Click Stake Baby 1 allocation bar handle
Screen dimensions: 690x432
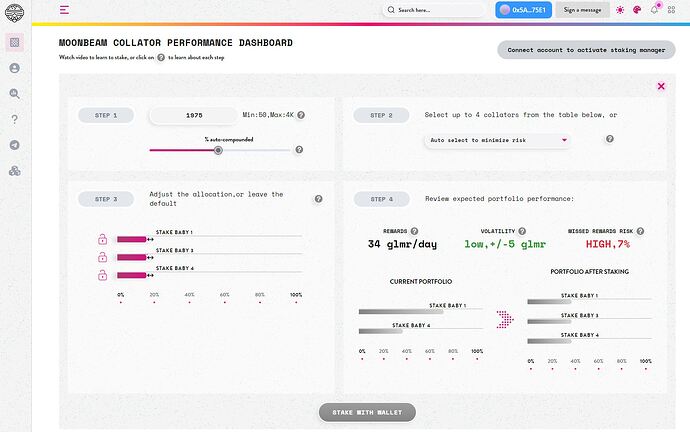click(150, 239)
